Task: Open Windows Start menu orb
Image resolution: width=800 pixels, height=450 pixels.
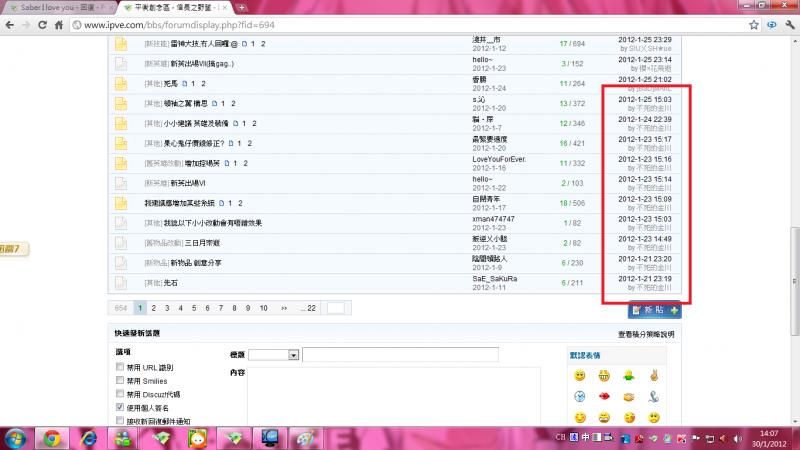Action: point(15,439)
